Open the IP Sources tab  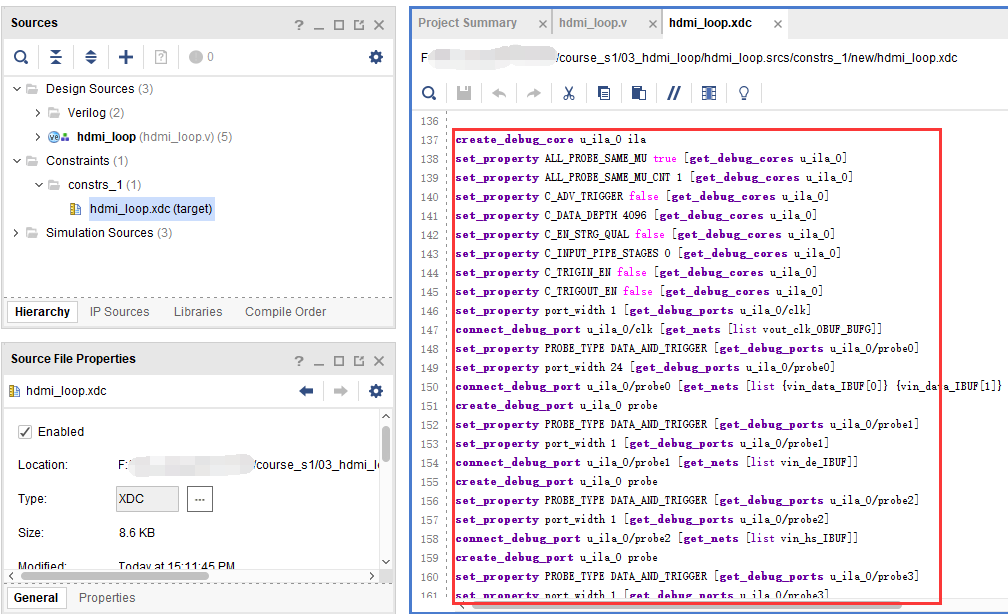click(120, 312)
